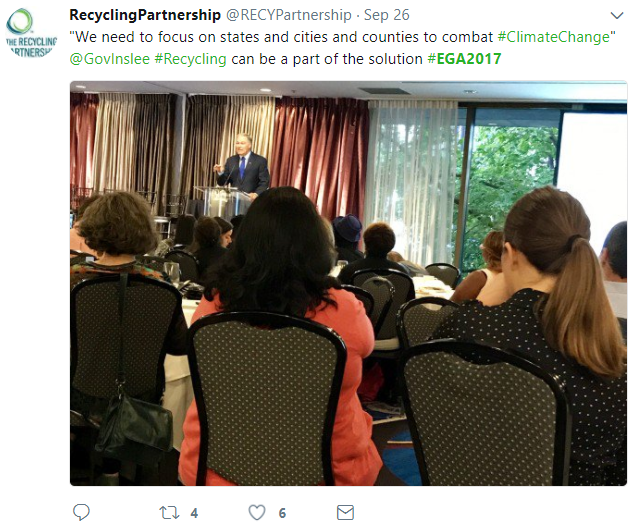Click "can be a part of the solution" text
This screenshot has width=635, height=525.
point(326,59)
